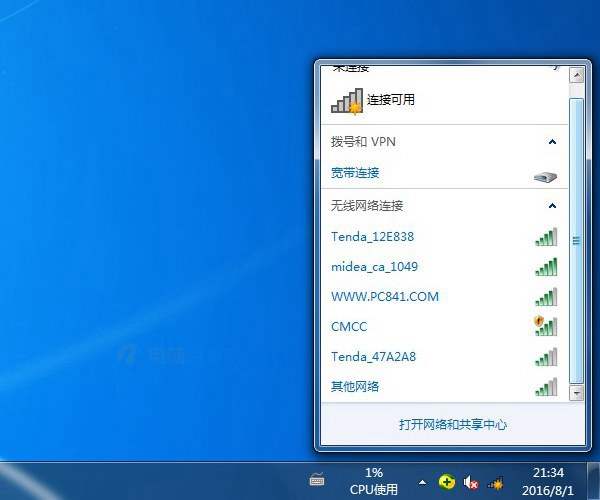Select the midea_ca_1049 wireless network

point(374,267)
